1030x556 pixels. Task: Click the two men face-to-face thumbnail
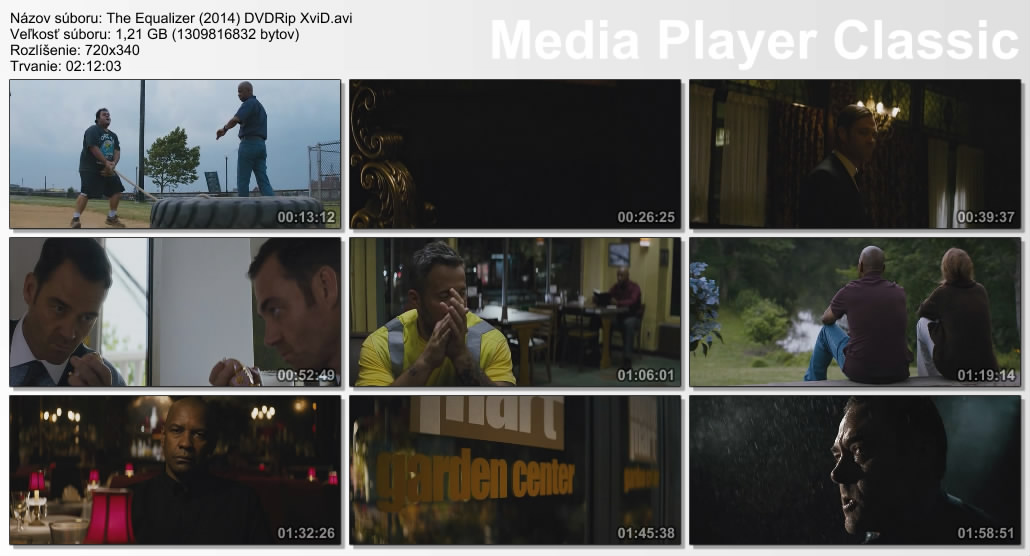[x=175, y=311]
